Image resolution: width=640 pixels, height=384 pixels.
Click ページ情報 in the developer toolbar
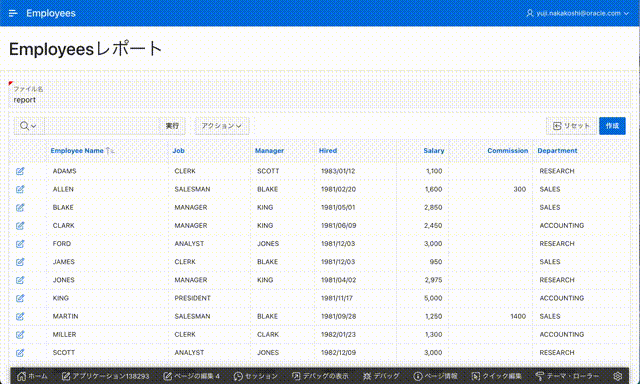click(436, 376)
